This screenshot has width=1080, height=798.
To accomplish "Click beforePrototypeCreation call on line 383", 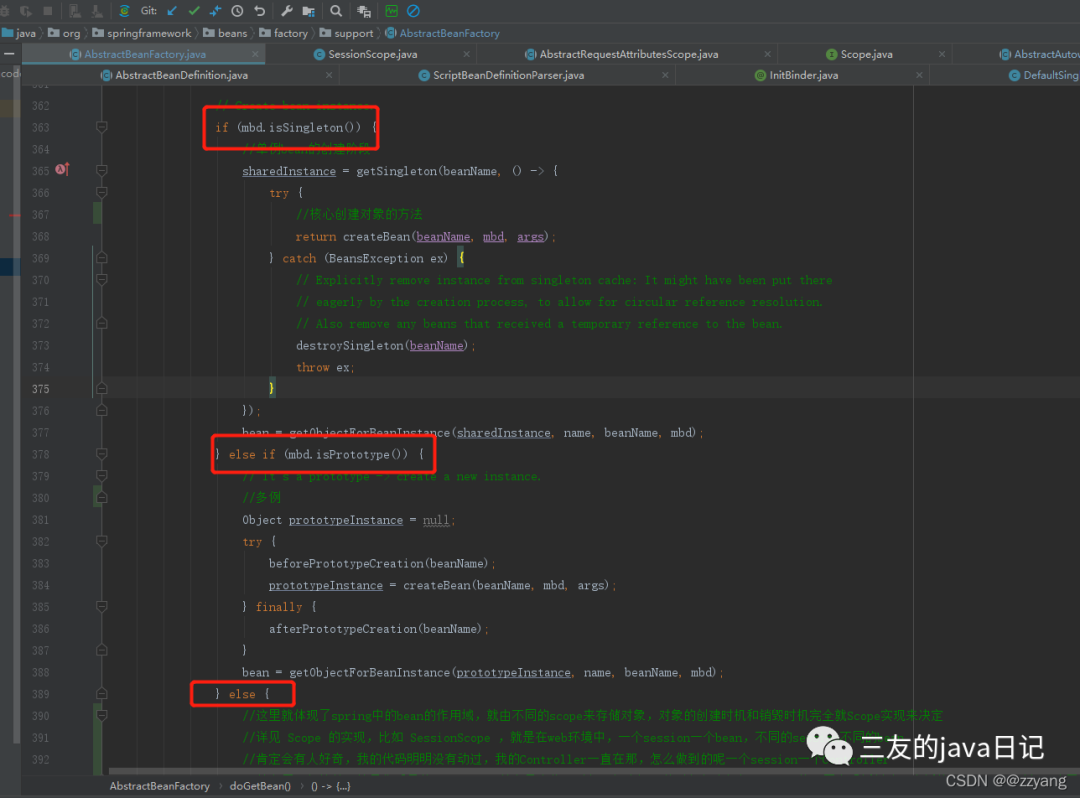I will 348,564.
